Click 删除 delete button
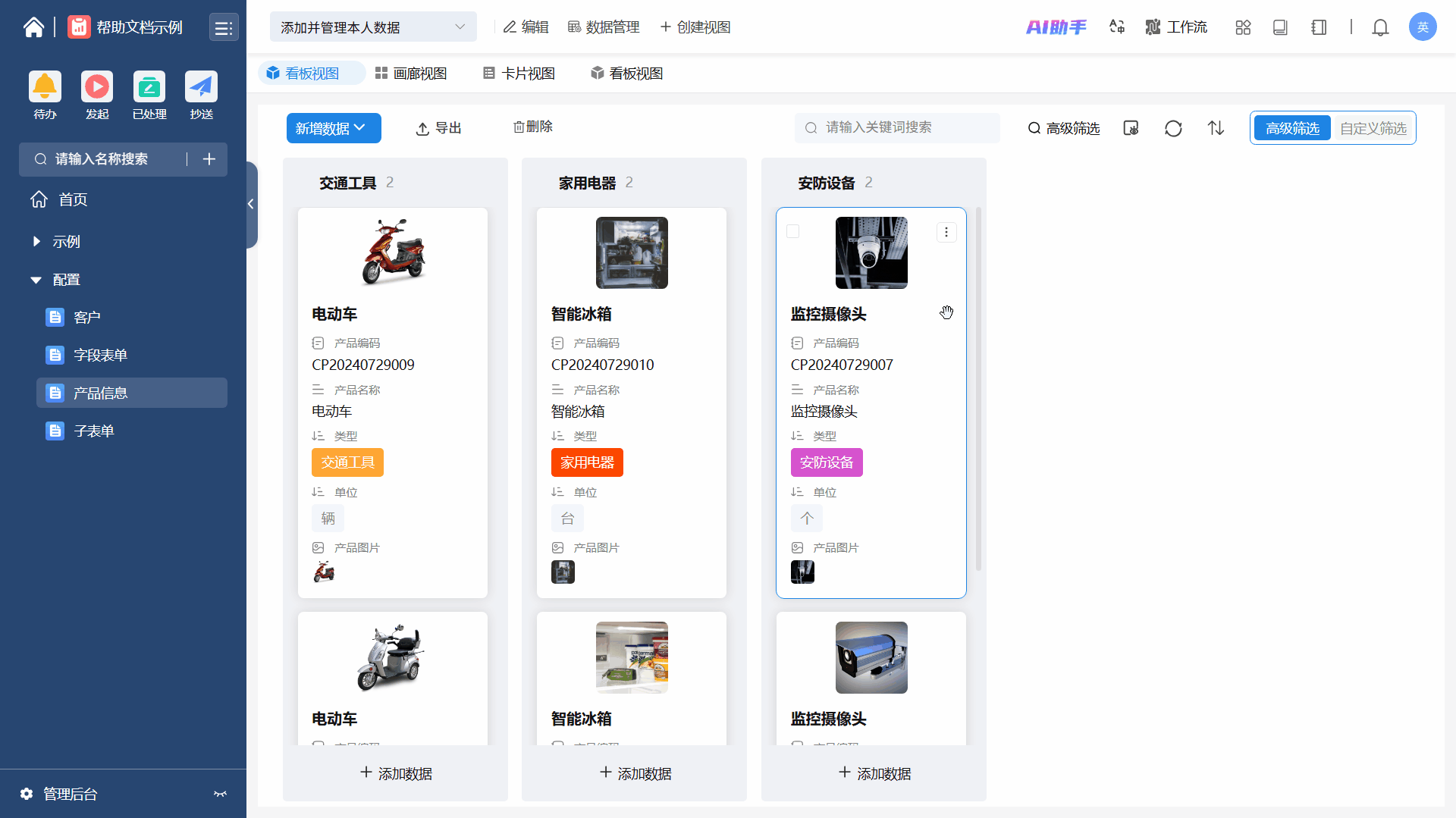This screenshot has width=1456, height=818. click(533, 127)
